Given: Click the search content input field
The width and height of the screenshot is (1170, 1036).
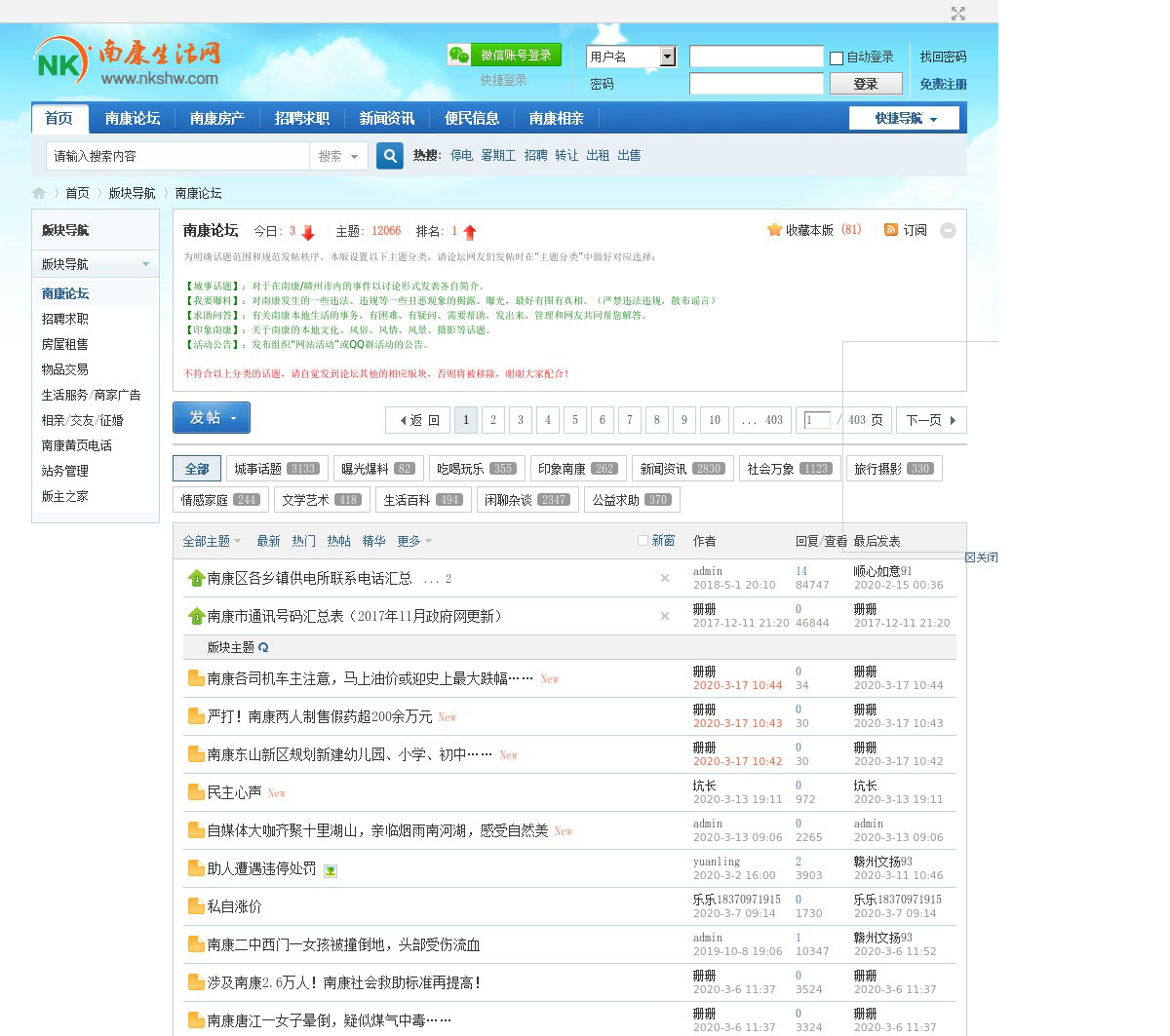Looking at the screenshot, I should [x=177, y=156].
